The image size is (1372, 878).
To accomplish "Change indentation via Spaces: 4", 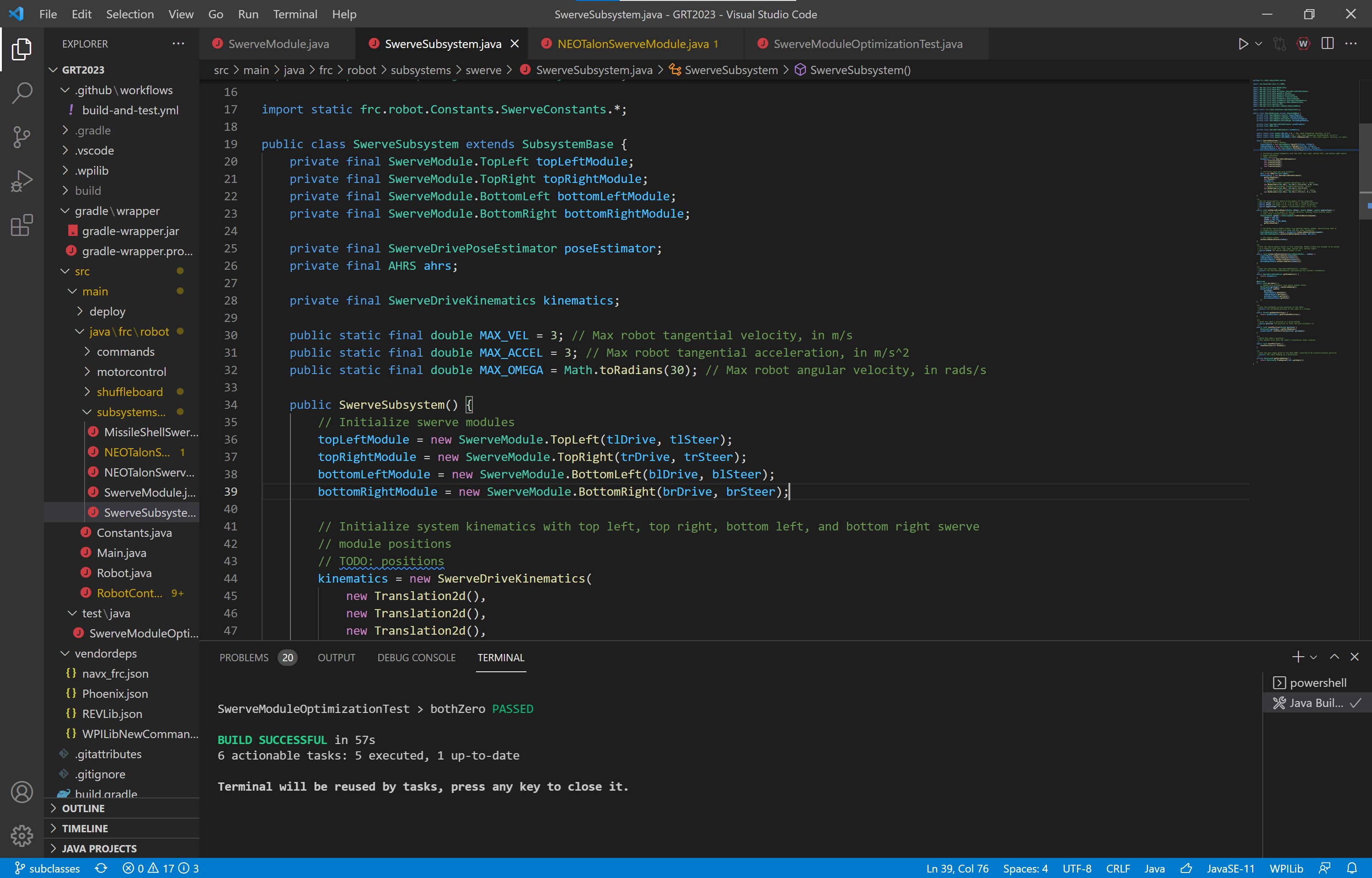I will (x=1025, y=868).
